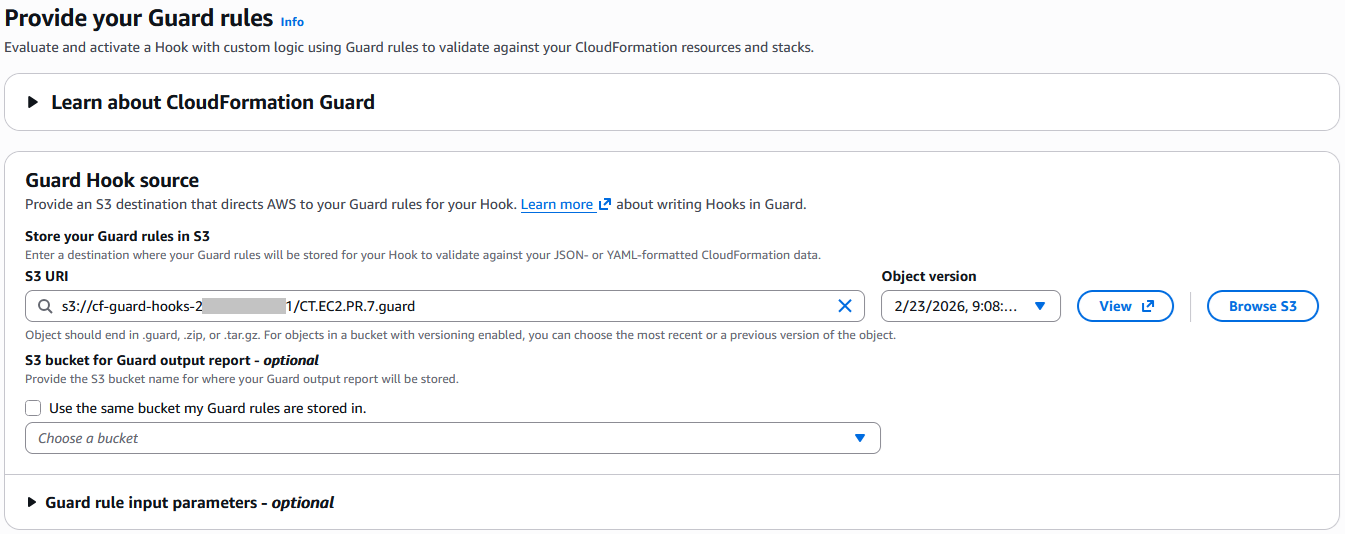Click the Guard Hook source heading

click(112, 180)
